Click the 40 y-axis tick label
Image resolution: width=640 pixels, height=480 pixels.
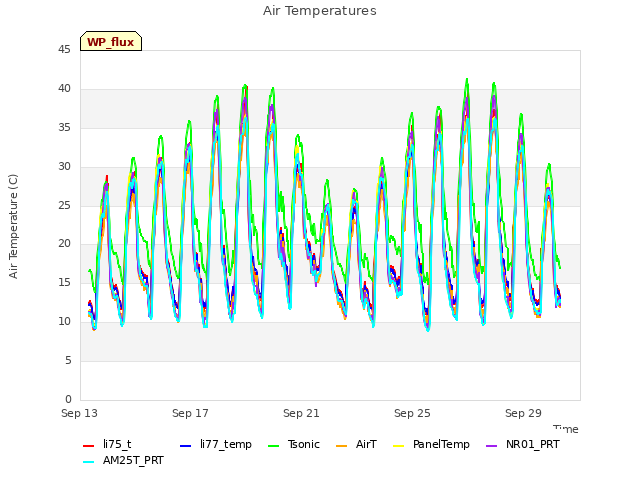coord(64,89)
